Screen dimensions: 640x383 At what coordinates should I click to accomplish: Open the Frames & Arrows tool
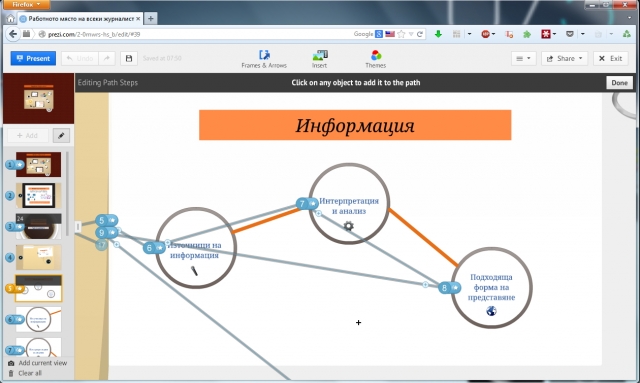[x=264, y=59]
